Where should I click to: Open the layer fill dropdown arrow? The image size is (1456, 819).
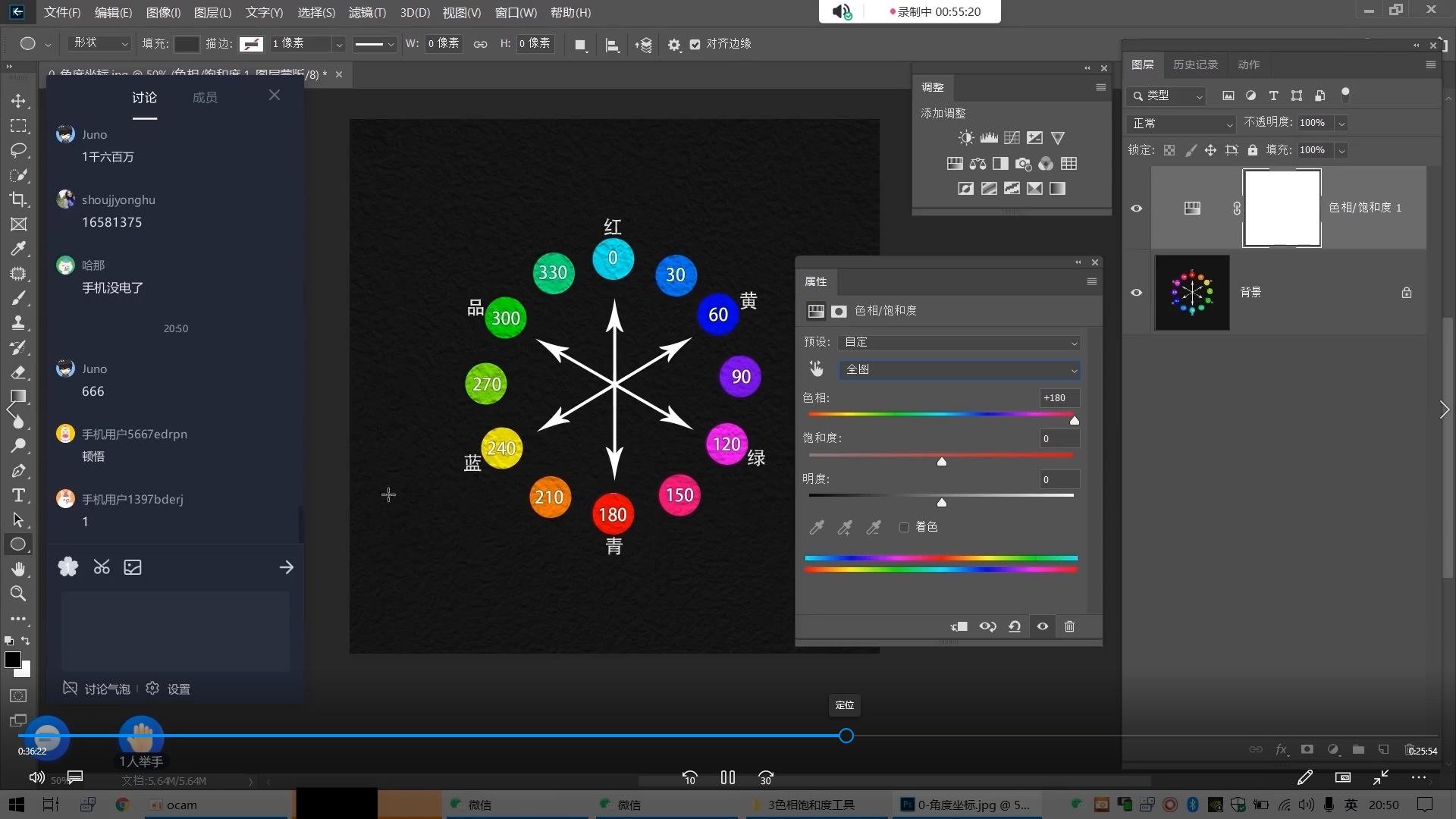(1341, 151)
